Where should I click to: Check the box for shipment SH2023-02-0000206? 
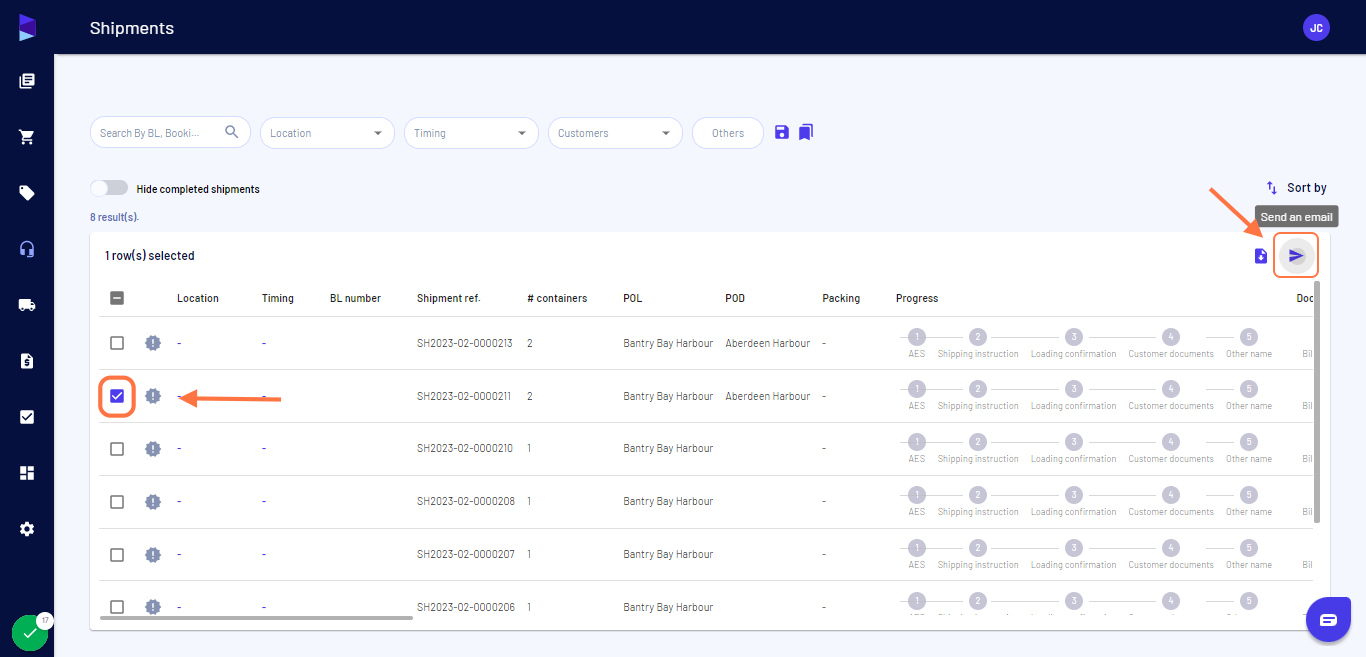pos(117,607)
